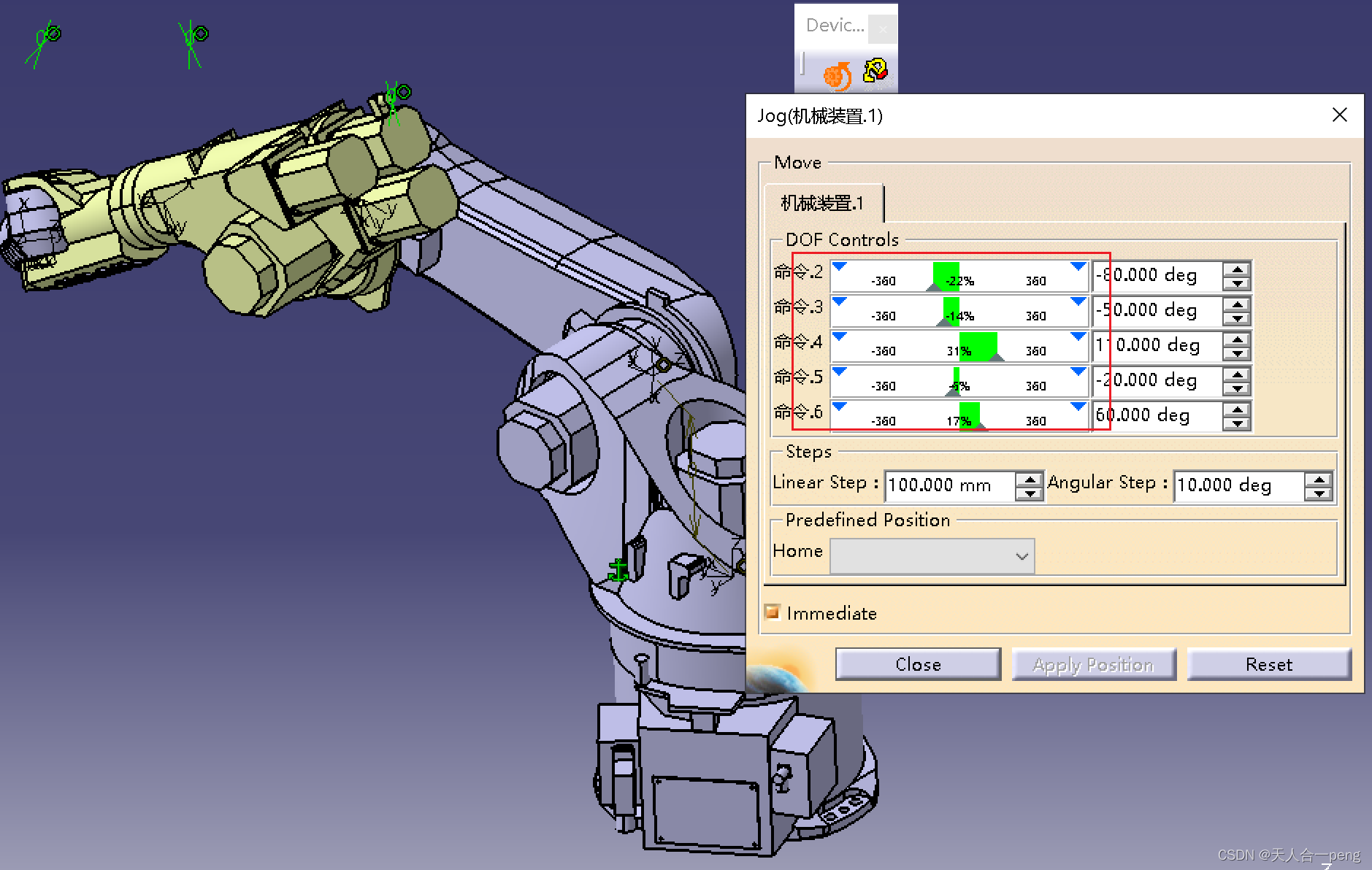1372x870 pixels.
Task: Click the Close button
Action: (918, 664)
